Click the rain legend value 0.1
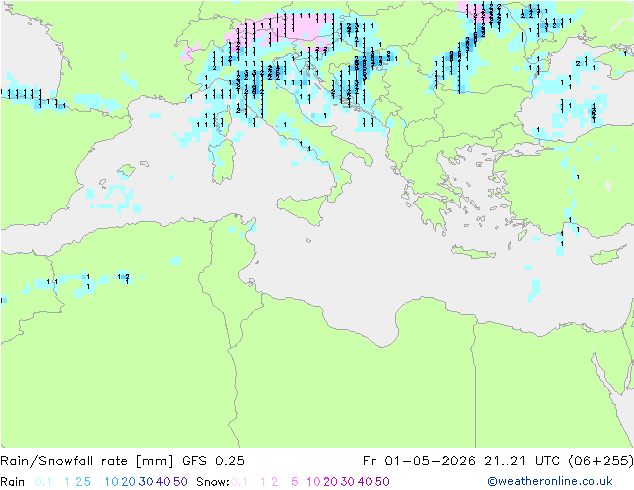 tap(43, 482)
